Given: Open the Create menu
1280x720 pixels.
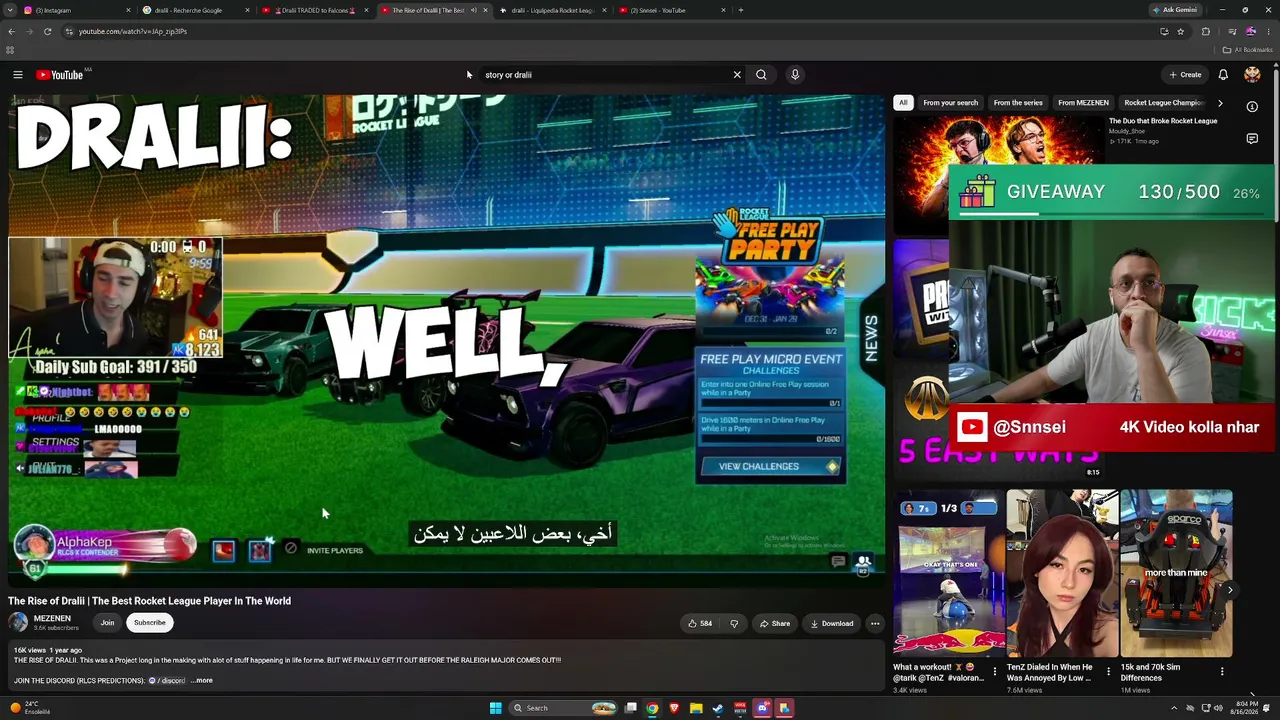Looking at the screenshot, I should point(1185,75).
